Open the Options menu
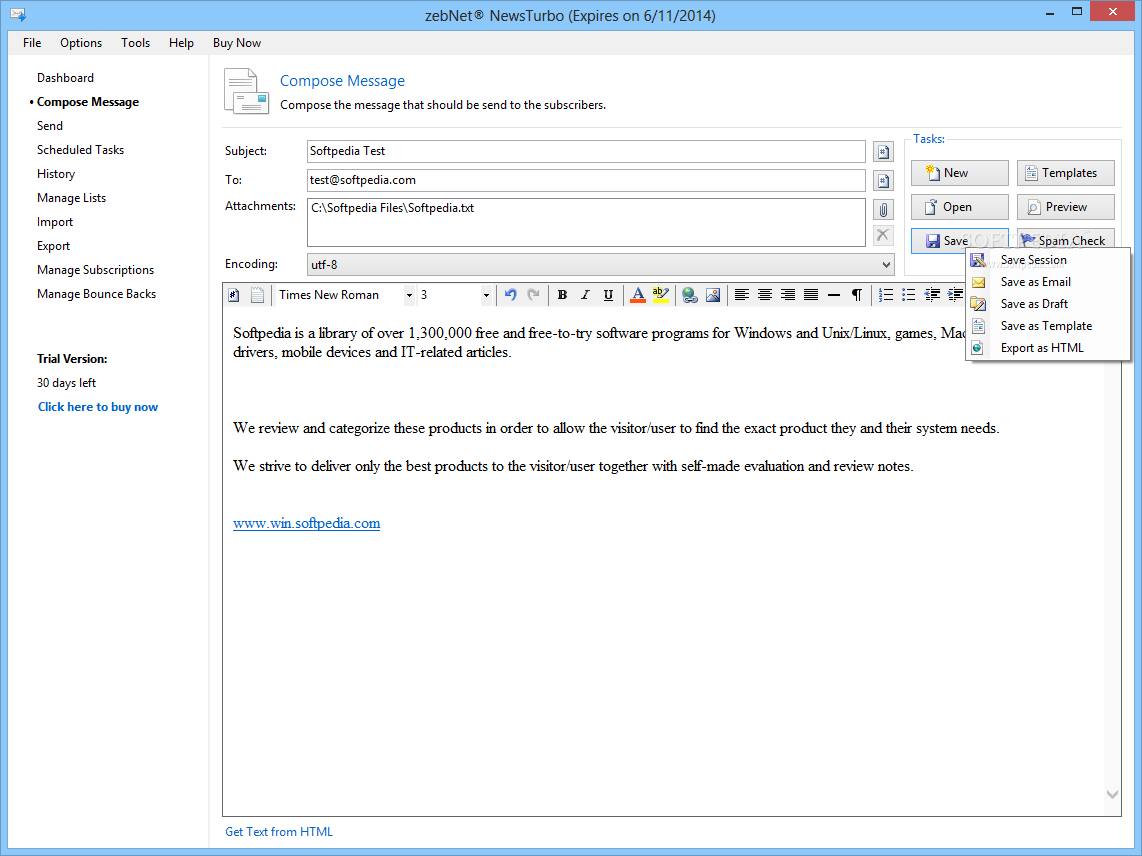1142x856 pixels. [x=81, y=43]
